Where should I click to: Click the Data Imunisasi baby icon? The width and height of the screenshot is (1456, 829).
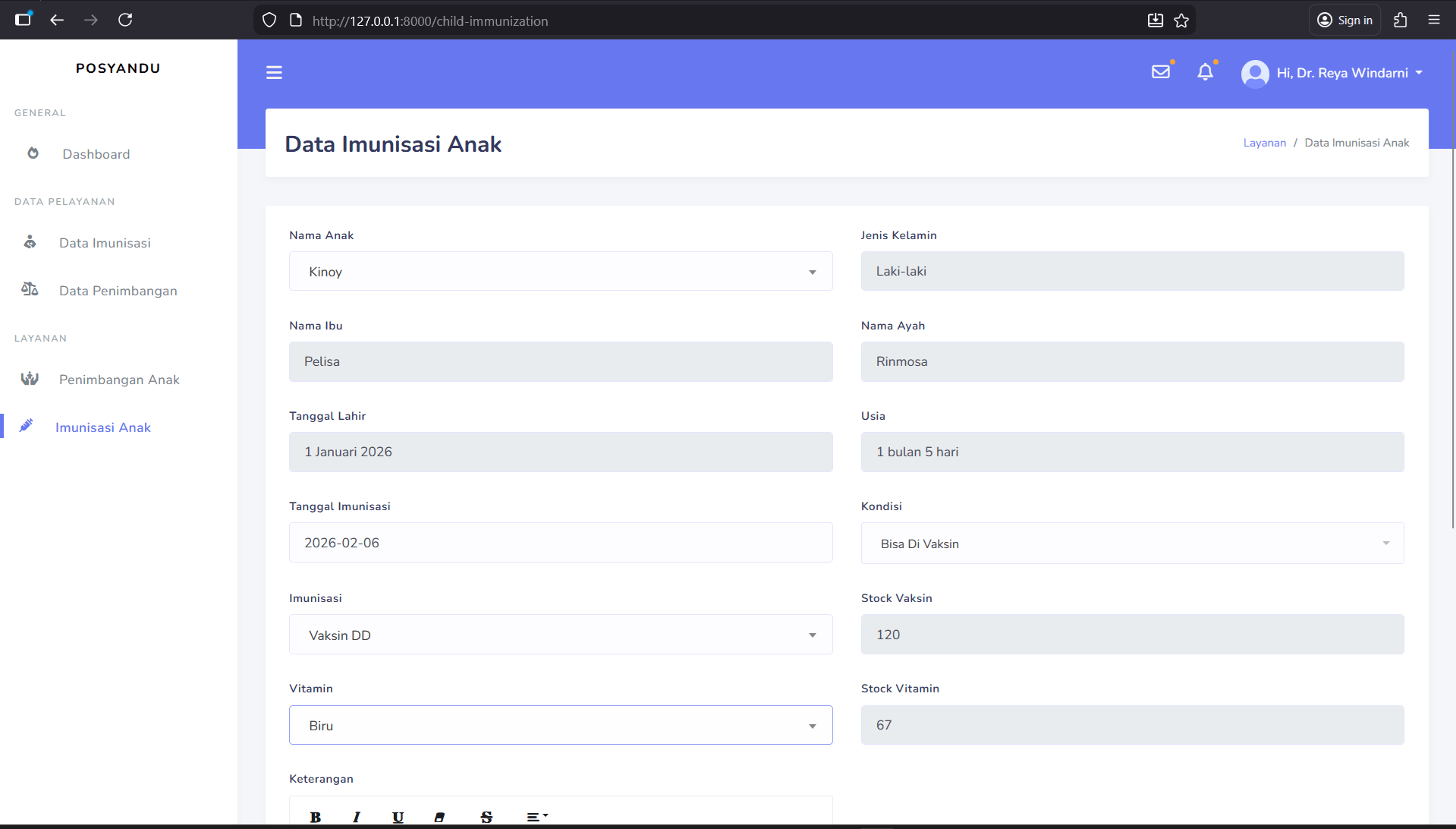click(30, 242)
